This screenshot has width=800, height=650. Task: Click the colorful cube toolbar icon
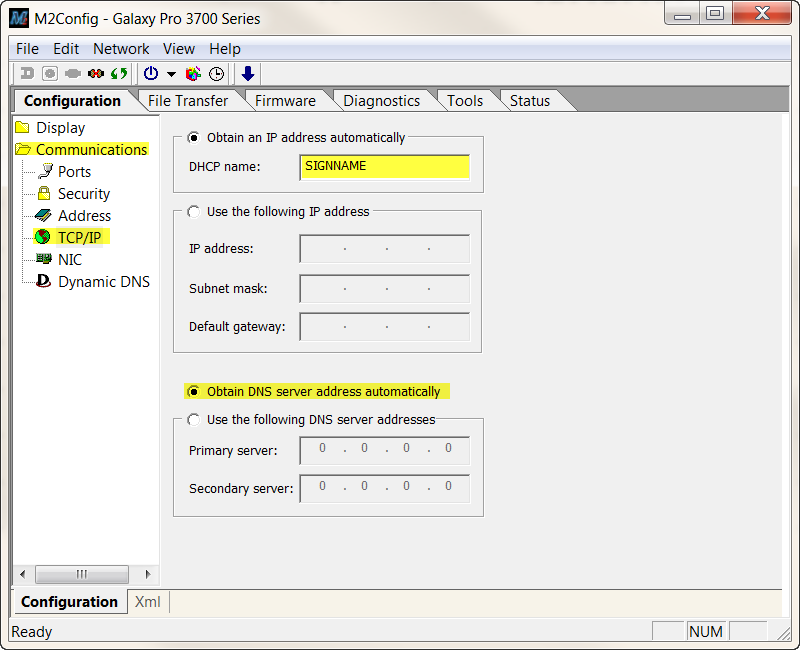pos(194,74)
